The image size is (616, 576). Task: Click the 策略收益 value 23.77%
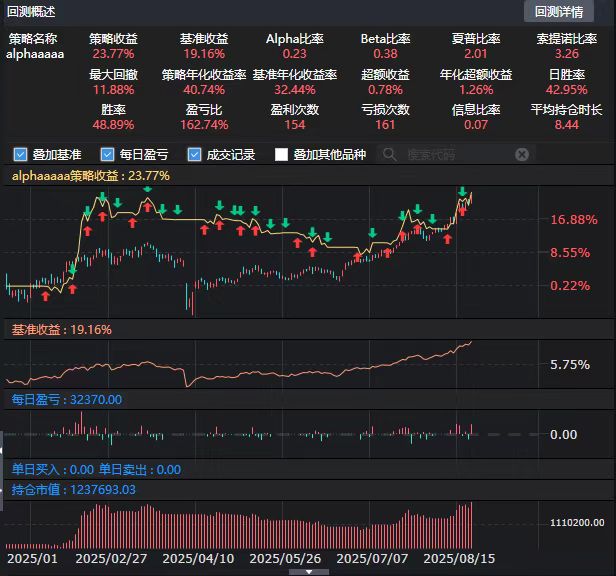(x=114, y=54)
